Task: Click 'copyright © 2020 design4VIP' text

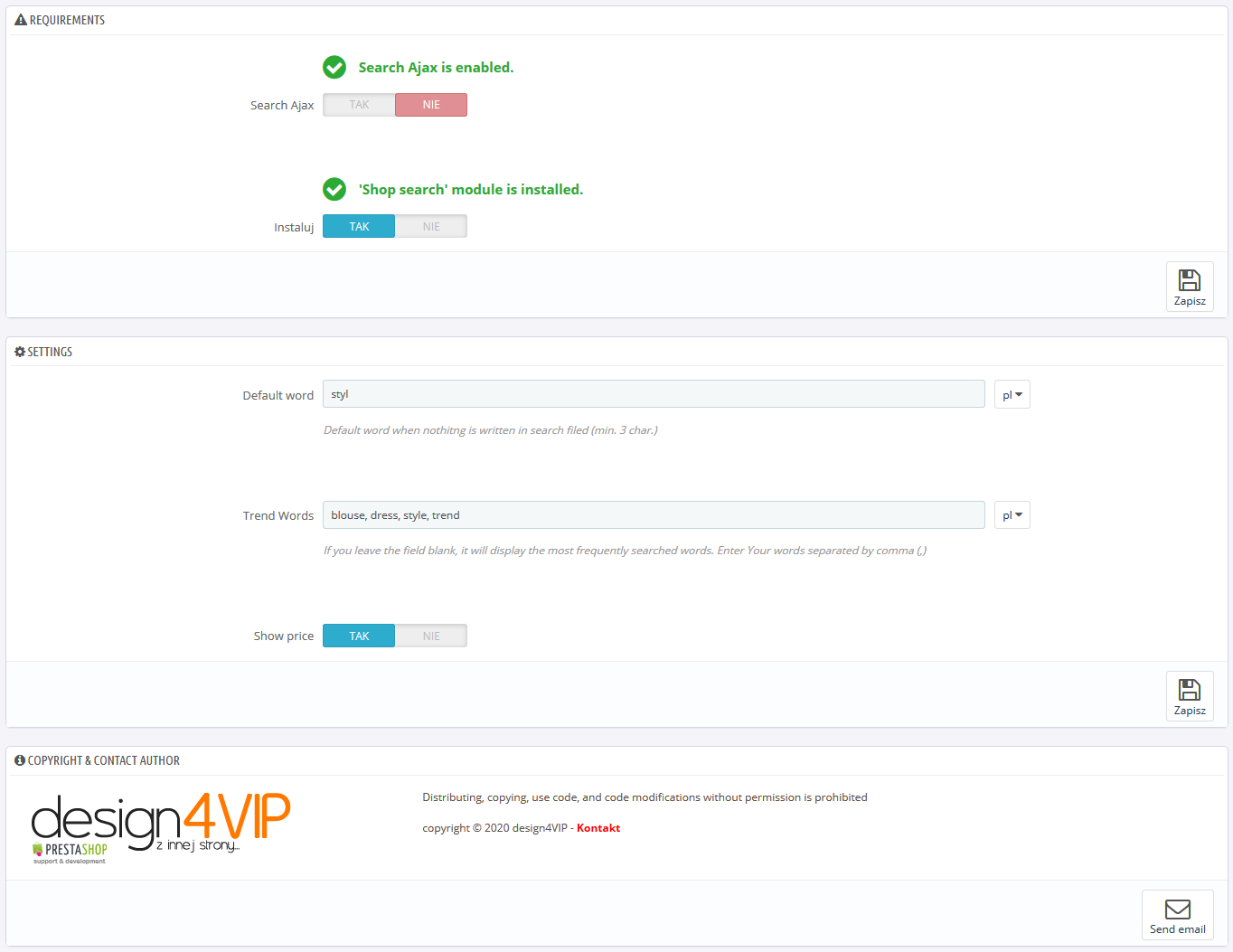Action: 495,828
